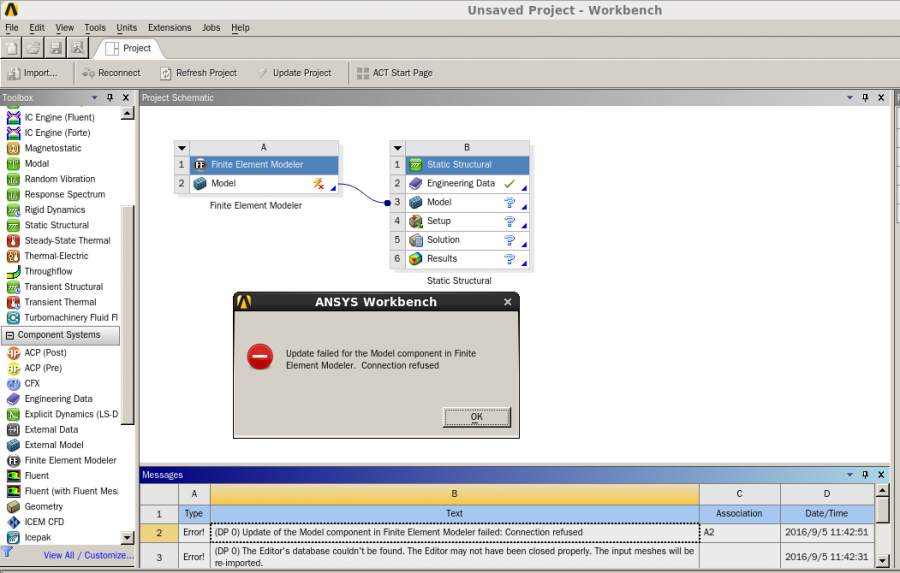This screenshot has height=573, width=900.
Task: Click the Toolbox filter funnel icon
Action: [7, 552]
